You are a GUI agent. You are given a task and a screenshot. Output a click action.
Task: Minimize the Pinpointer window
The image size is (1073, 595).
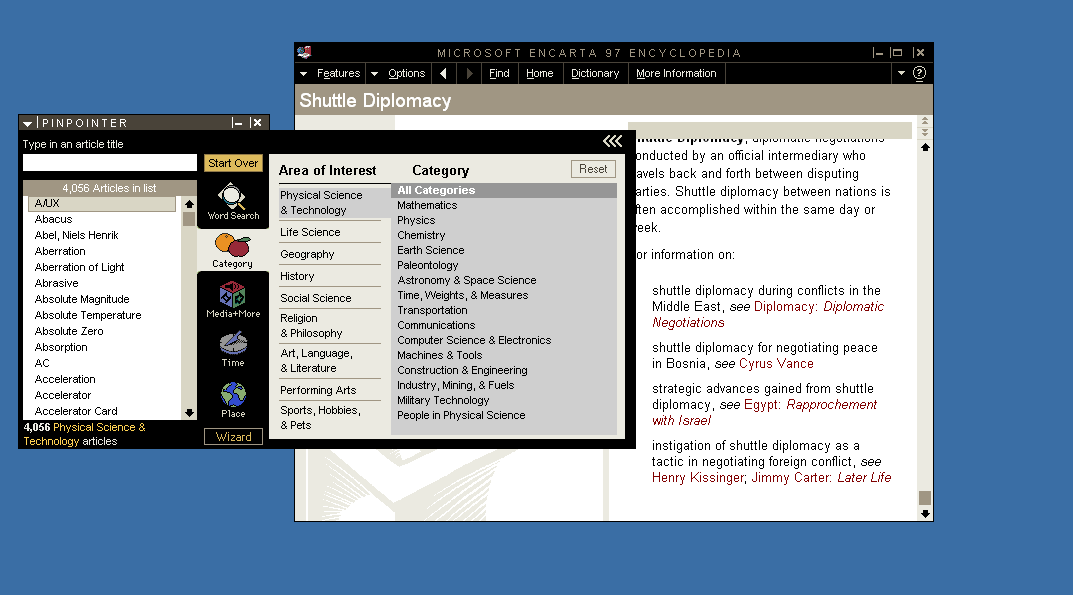click(x=237, y=123)
